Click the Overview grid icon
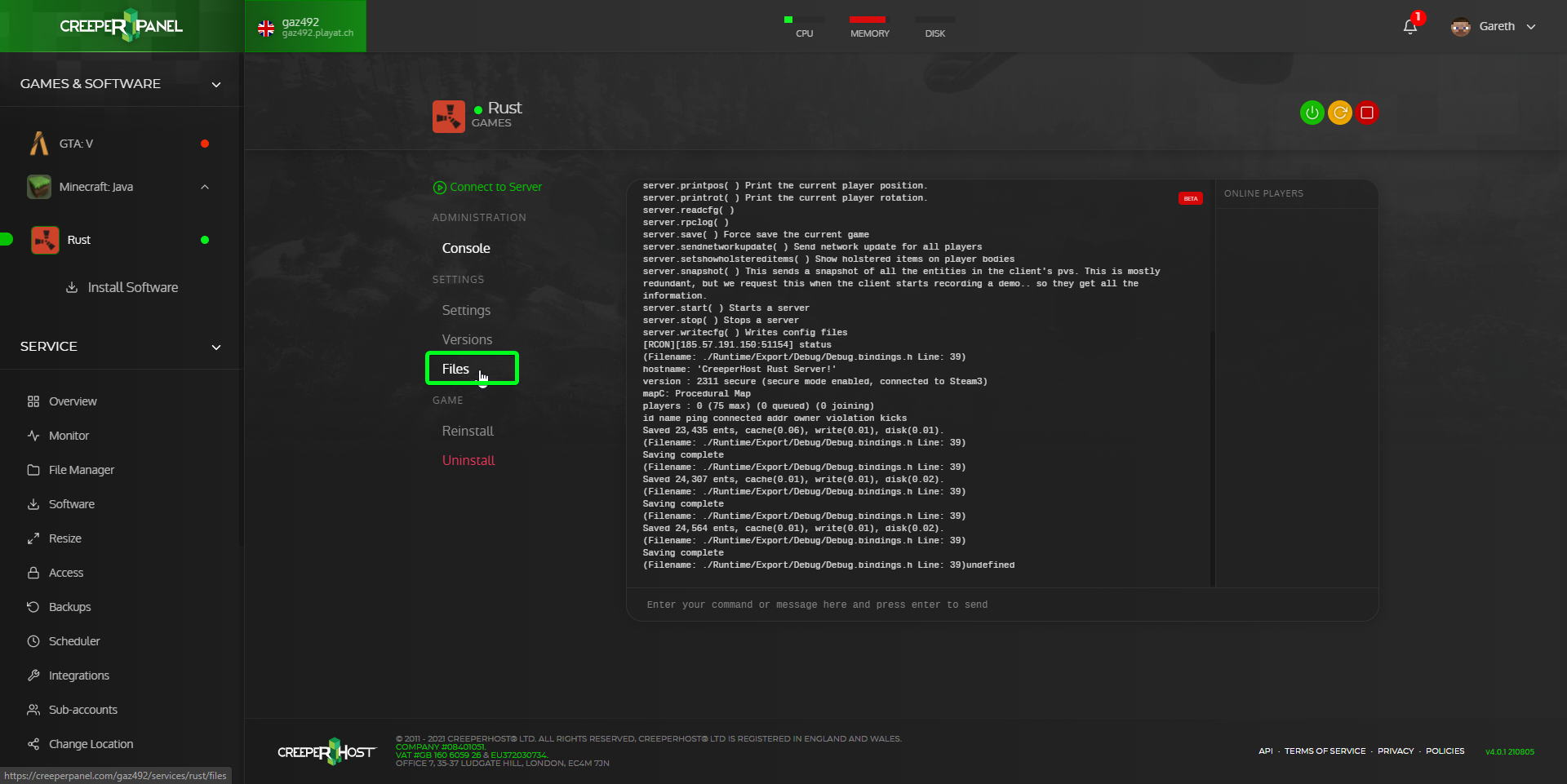 click(x=33, y=401)
